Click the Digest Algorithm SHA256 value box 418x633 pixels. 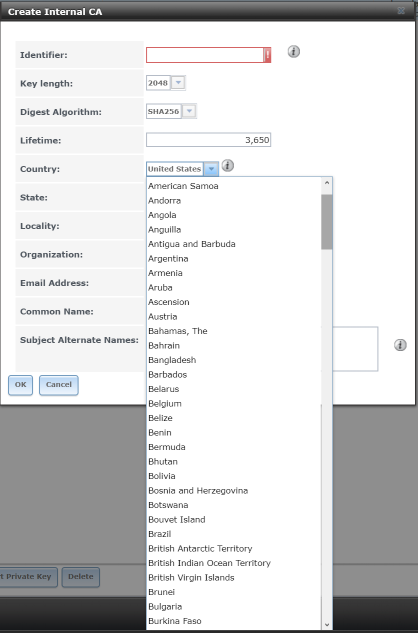164,111
